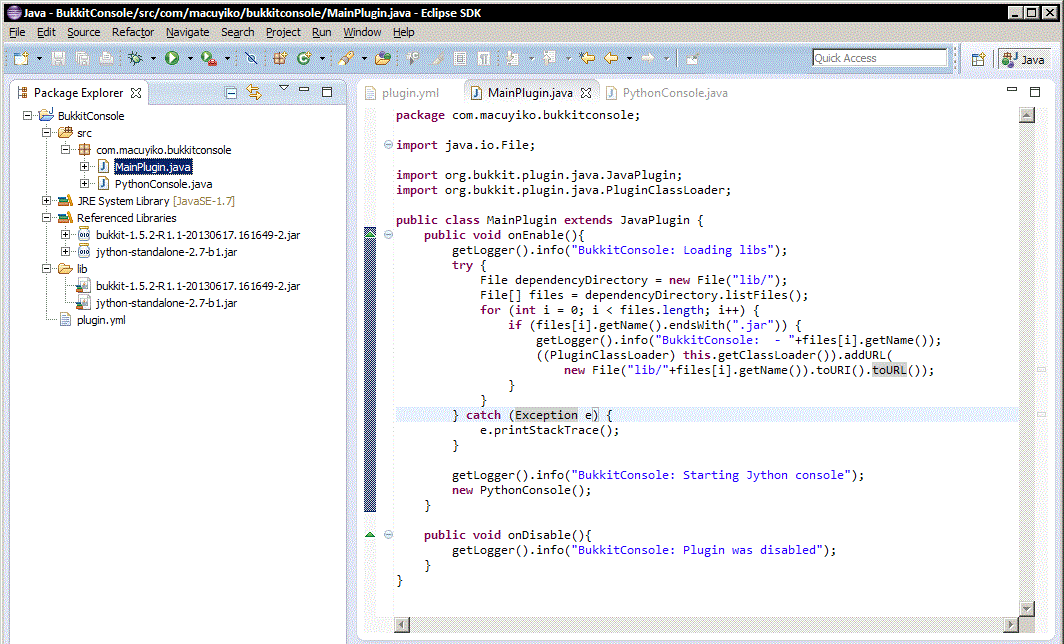Close the Package Explorer view tab
1064x644 pixels.
click(136, 93)
